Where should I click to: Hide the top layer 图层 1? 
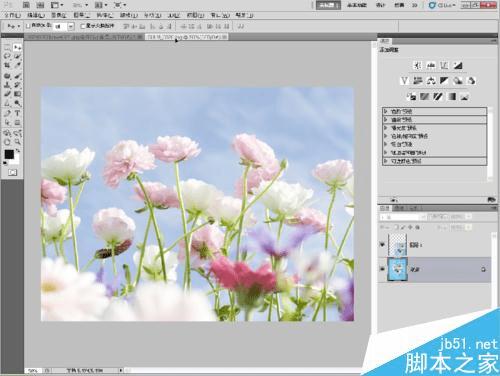pyautogui.click(x=382, y=245)
